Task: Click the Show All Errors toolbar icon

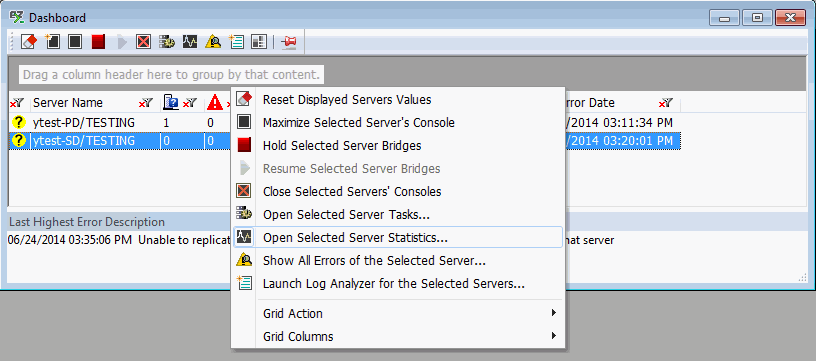Action: [213, 42]
